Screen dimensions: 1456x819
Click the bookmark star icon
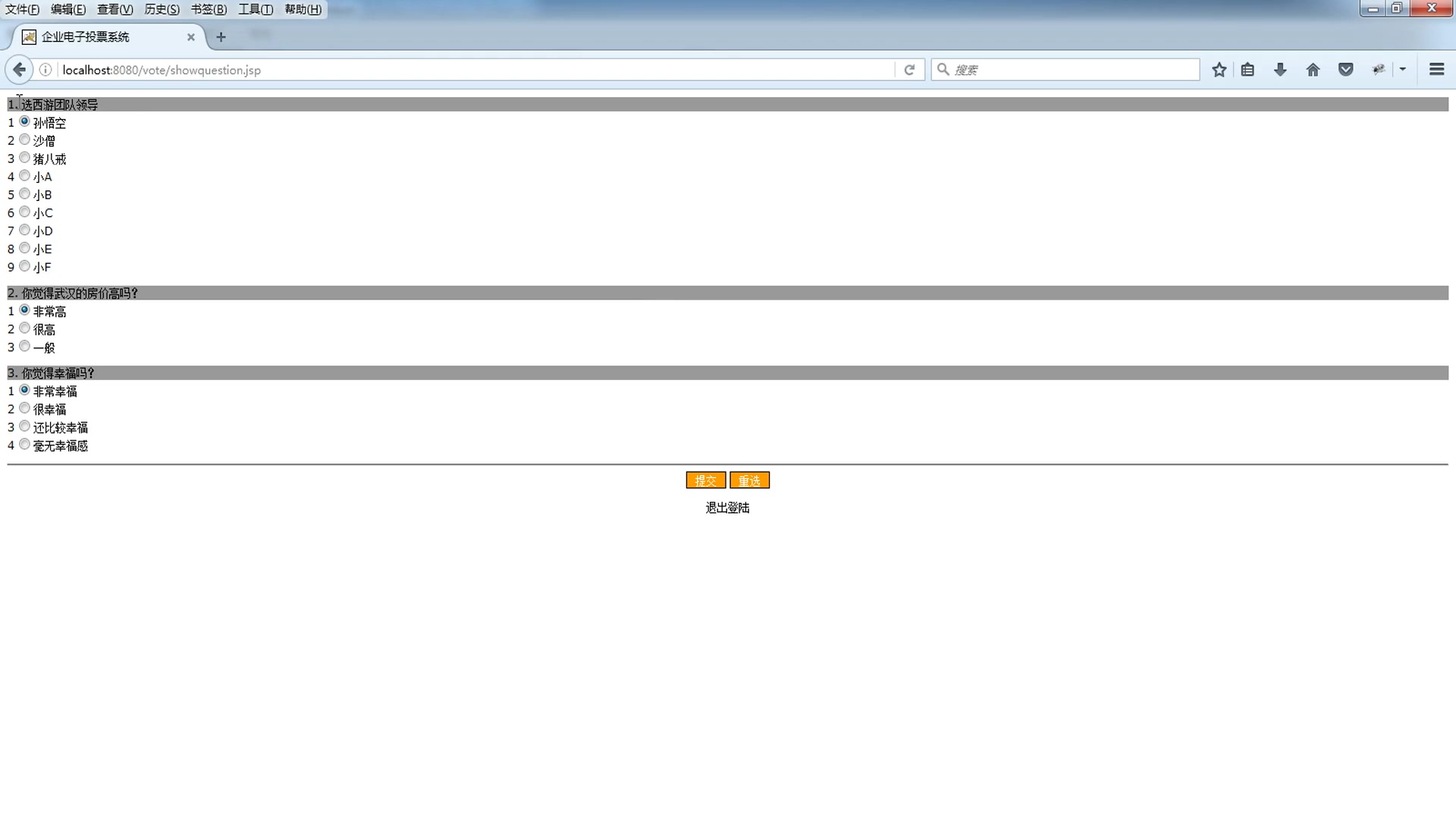[x=1219, y=70]
